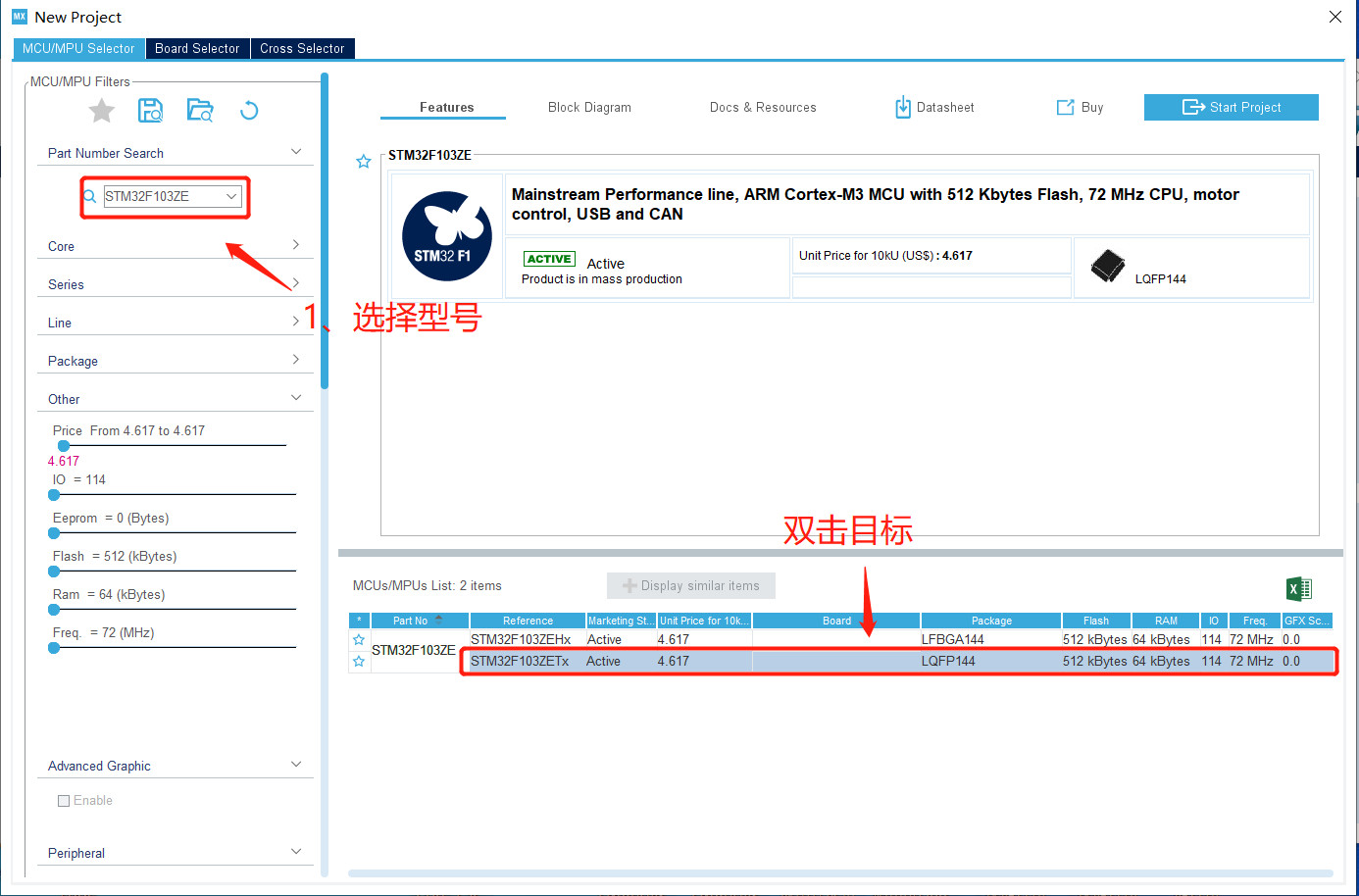Collapse the Peripheral filter section
The height and width of the screenshot is (896, 1359).
(x=296, y=852)
